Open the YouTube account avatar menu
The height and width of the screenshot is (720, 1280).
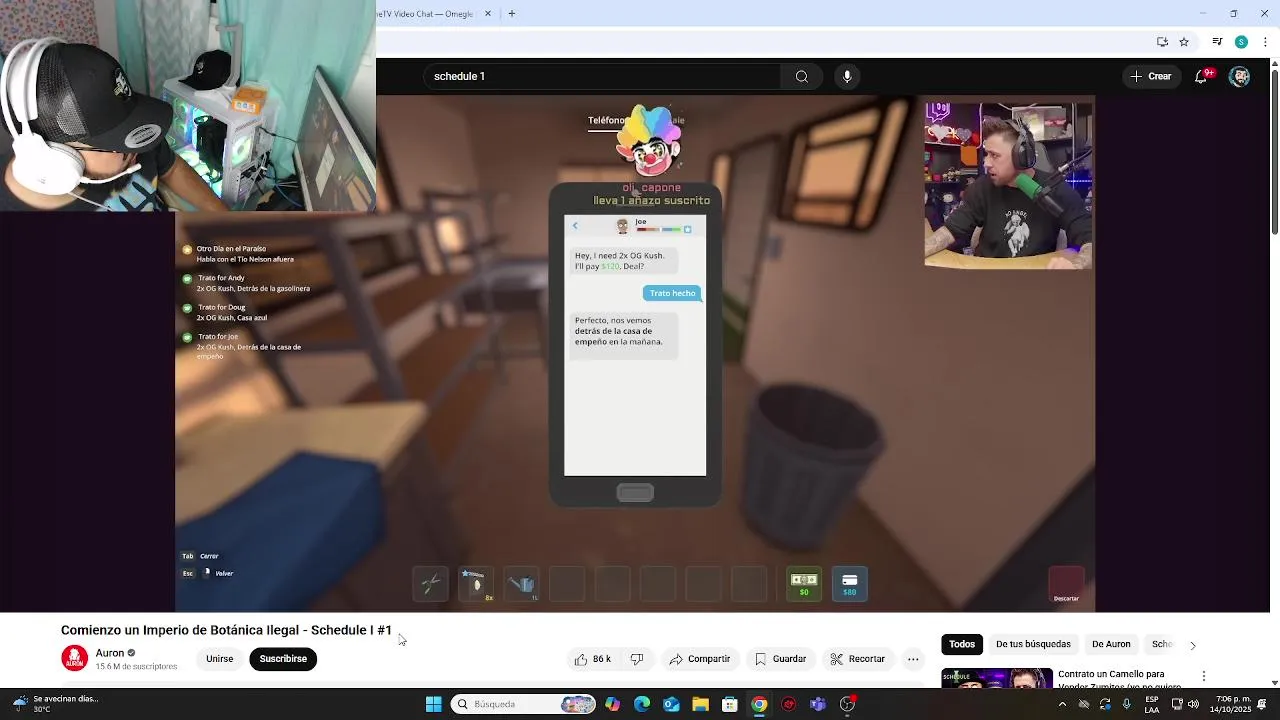tap(1239, 76)
